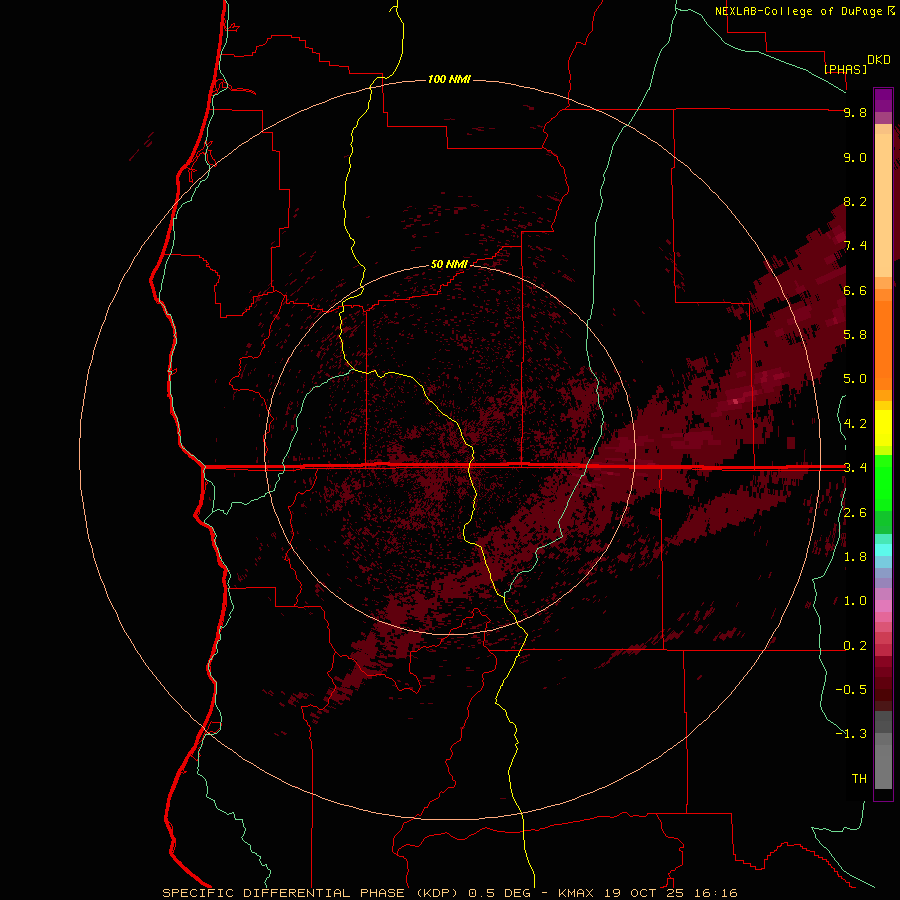Click the (KDP) text in the caption
The image size is (900, 900).
coord(436,893)
